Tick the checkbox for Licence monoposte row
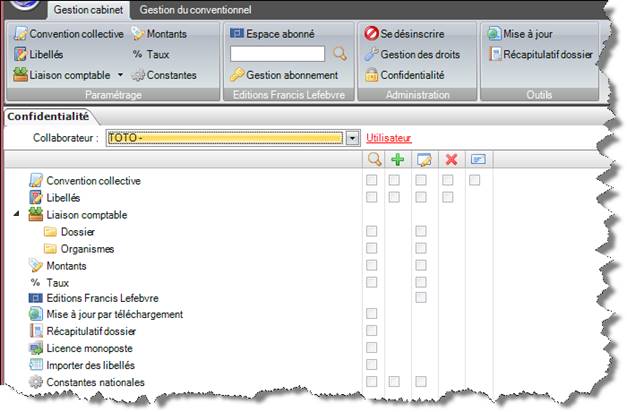The image size is (627, 412). click(372, 348)
